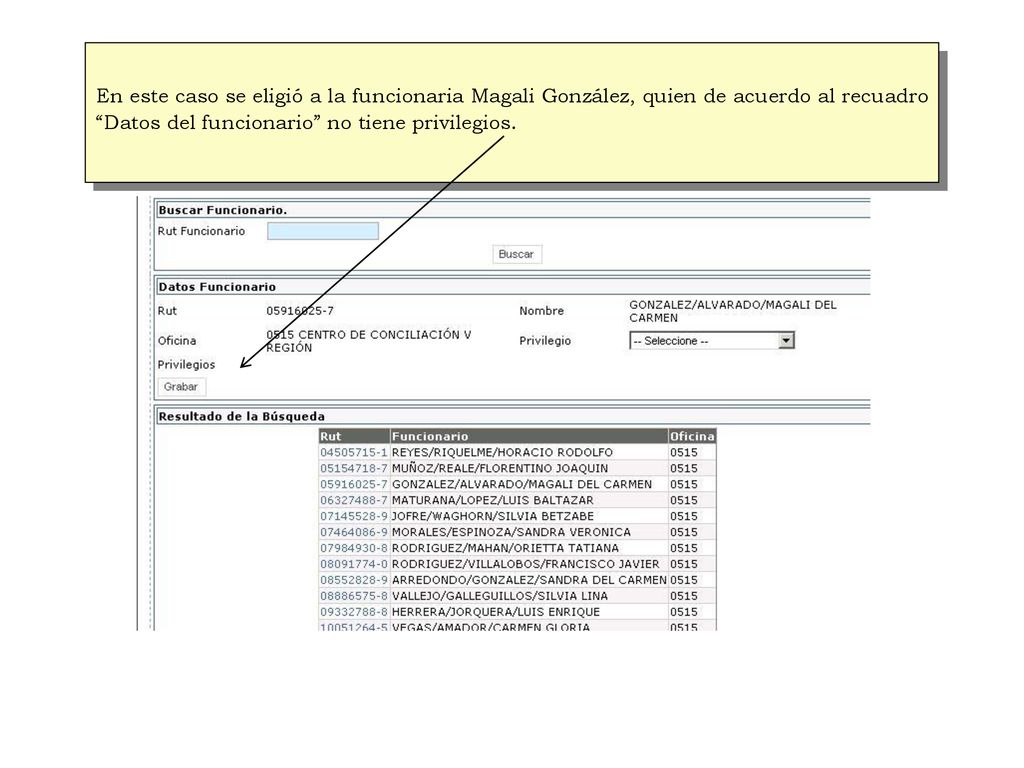1024x768 pixels.
Task: Select GONZALEZ/ALVARADO/MAGALI DEL CARMEN table cell
Action: tap(529, 485)
